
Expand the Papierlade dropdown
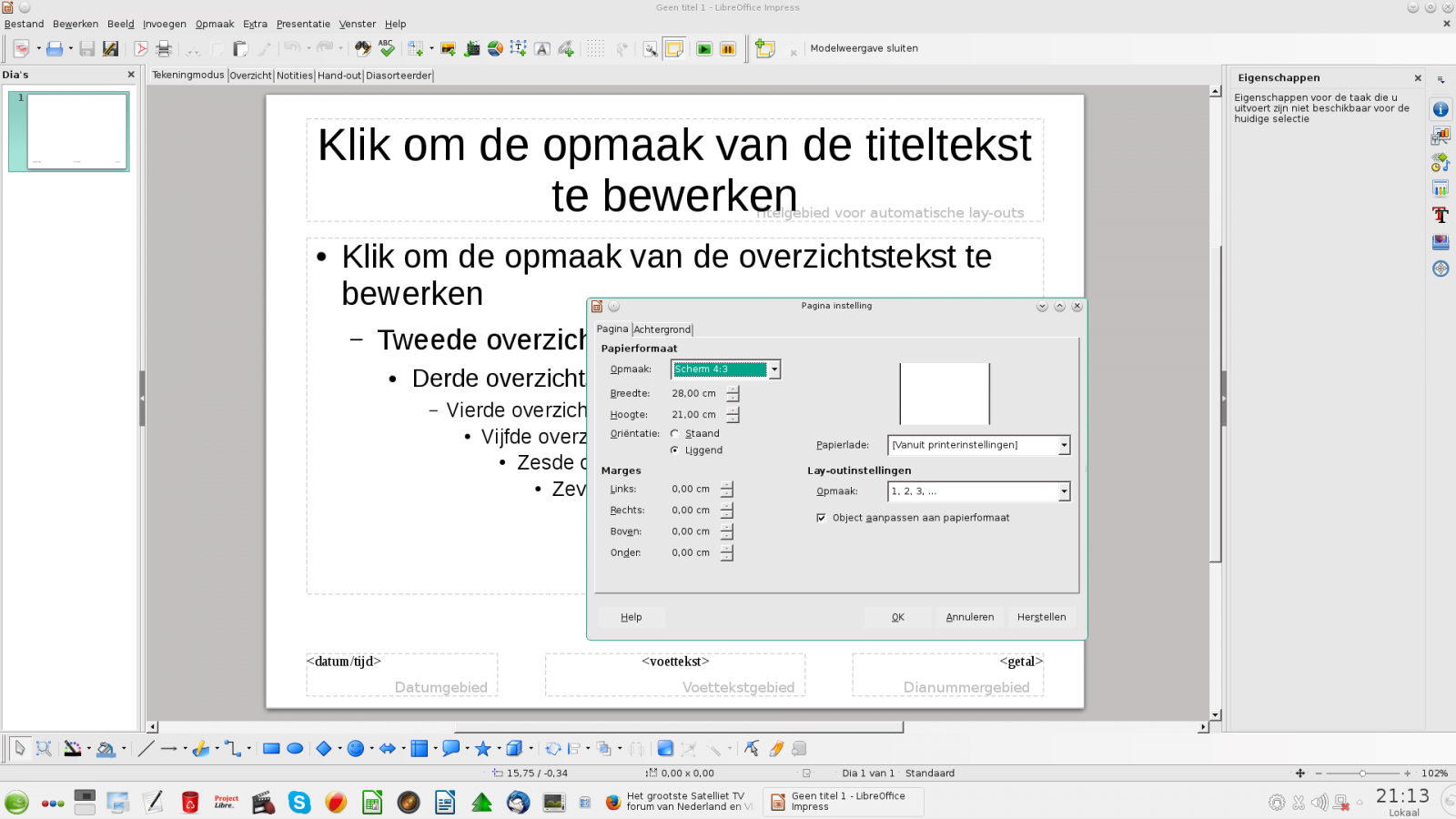(x=979, y=445)
